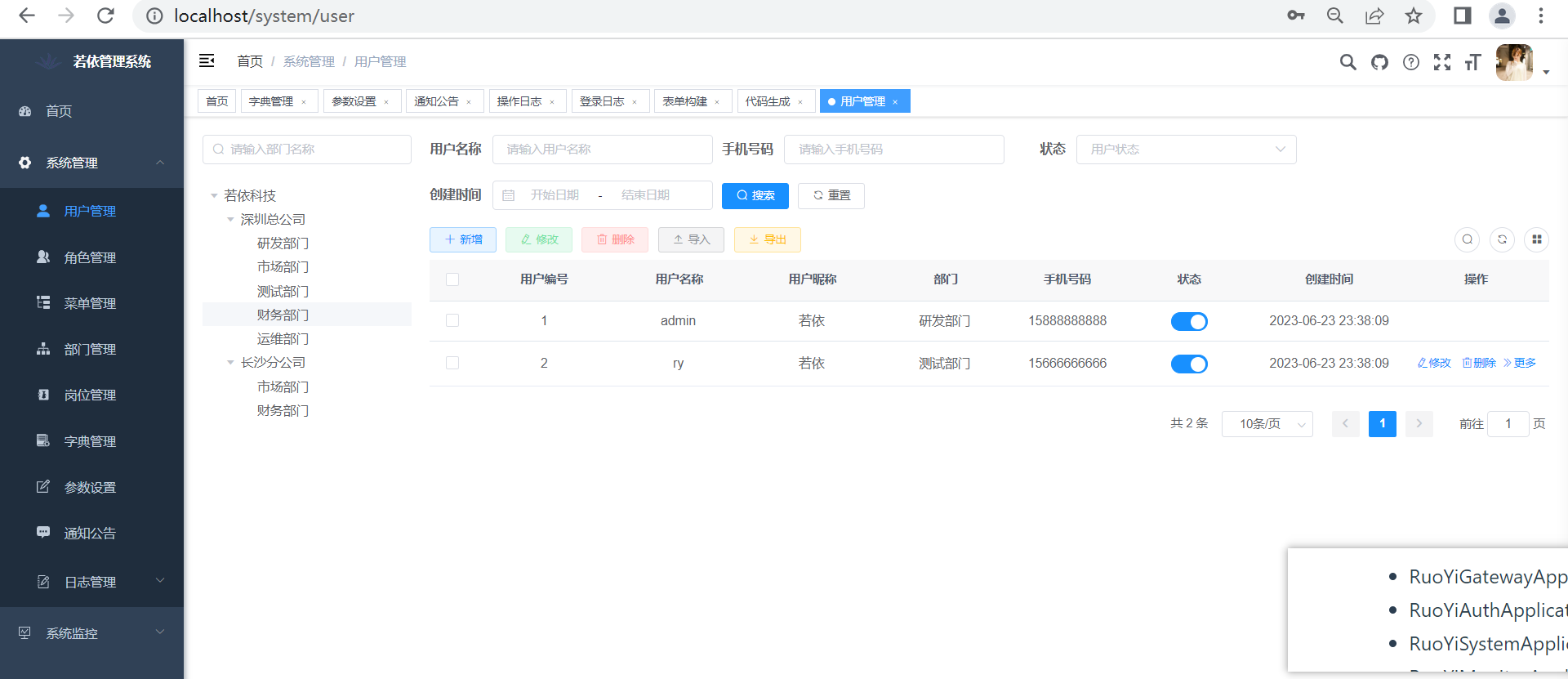Screen dimensions: 1568x679
Task: Open 首页 in sidebar
Action: 91,111
